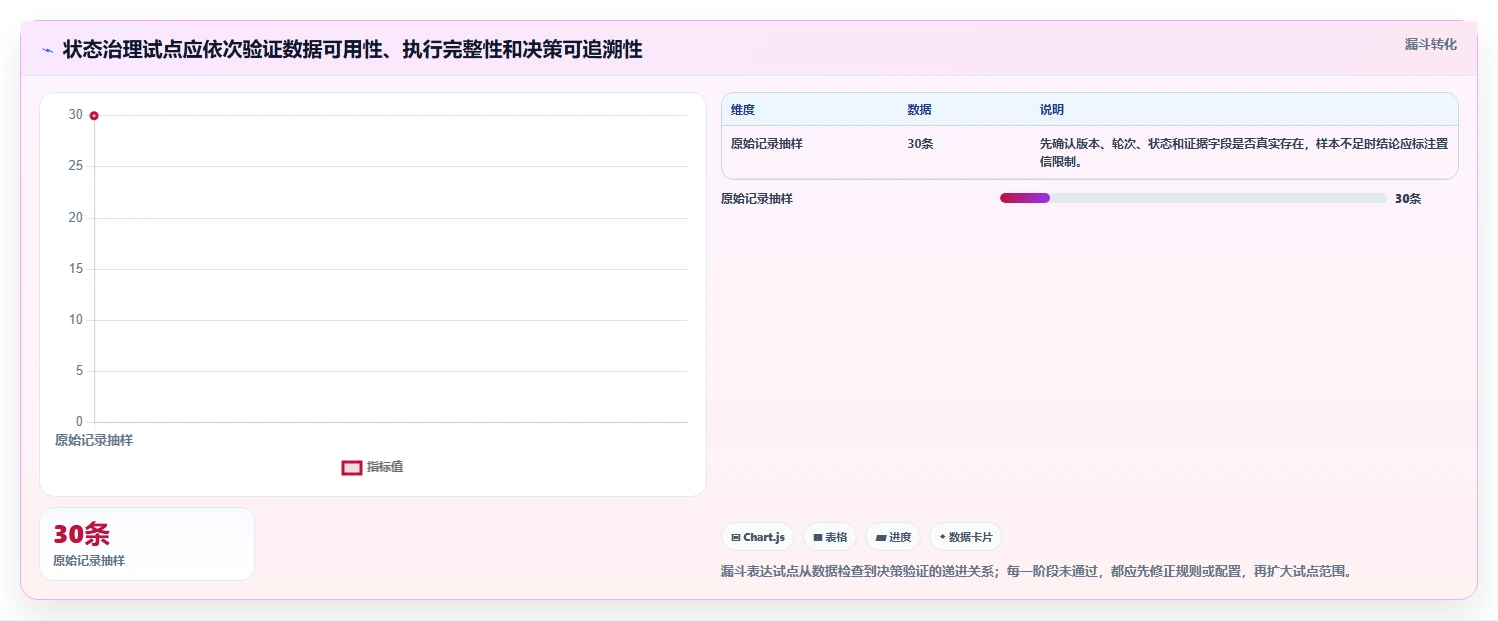The image size is (1498, 621).
Task: Select the 维度 column header
Action: click(x=743, y=109)
